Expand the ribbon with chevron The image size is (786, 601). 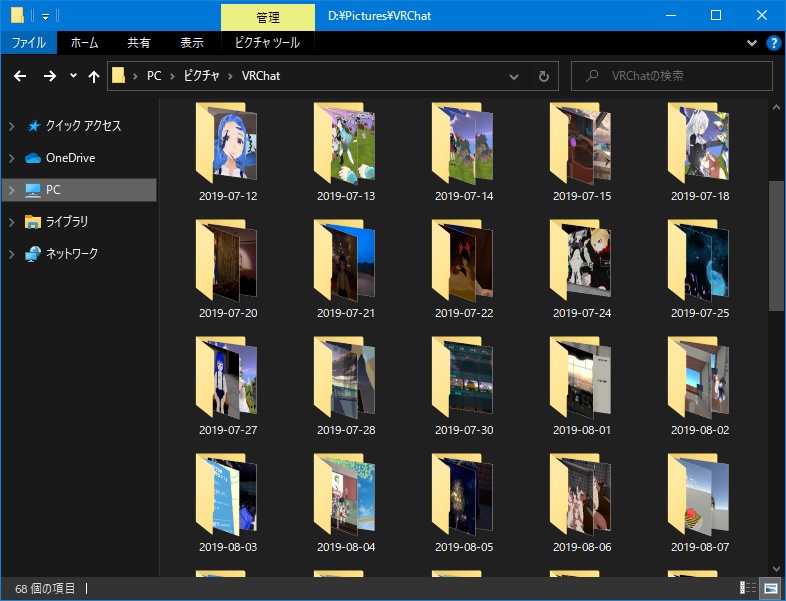(x=751, y=43)
